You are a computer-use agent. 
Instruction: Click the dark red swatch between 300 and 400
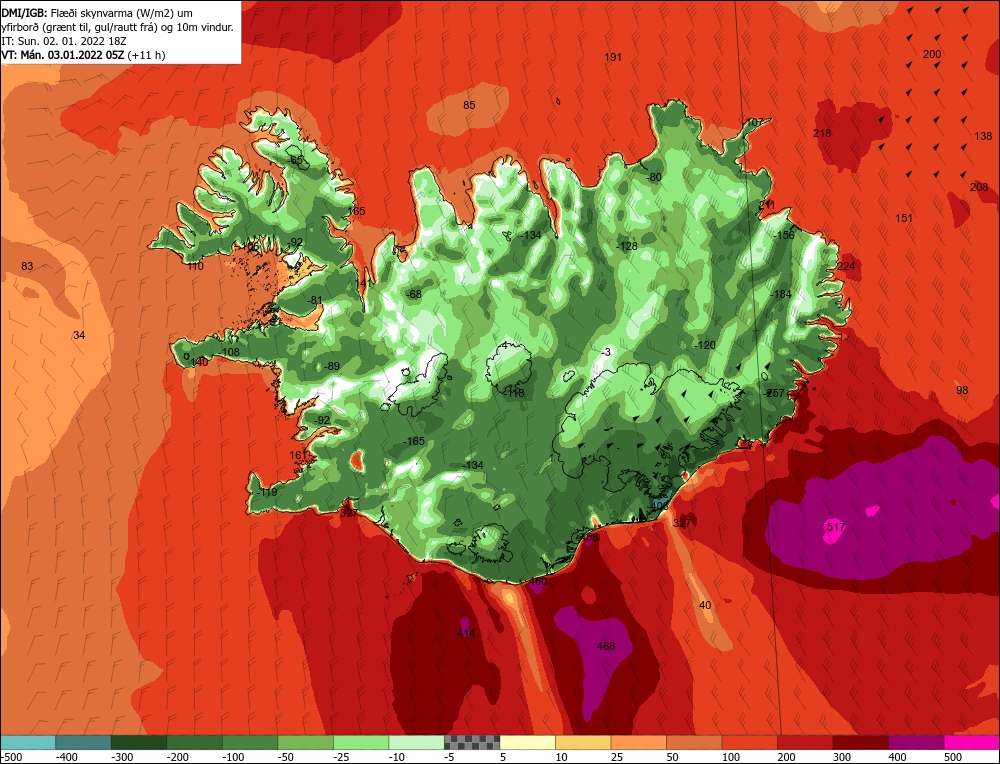tap(861, 743)
